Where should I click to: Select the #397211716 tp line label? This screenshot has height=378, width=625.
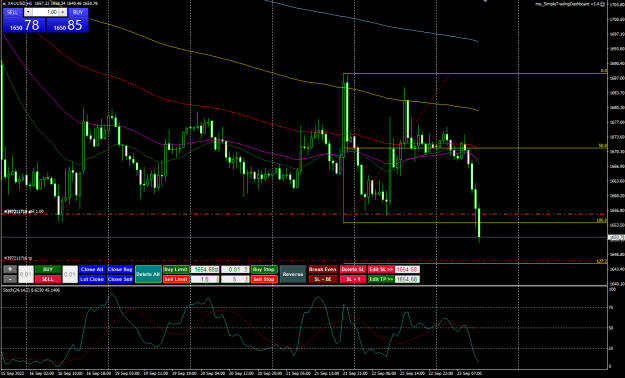18,258
